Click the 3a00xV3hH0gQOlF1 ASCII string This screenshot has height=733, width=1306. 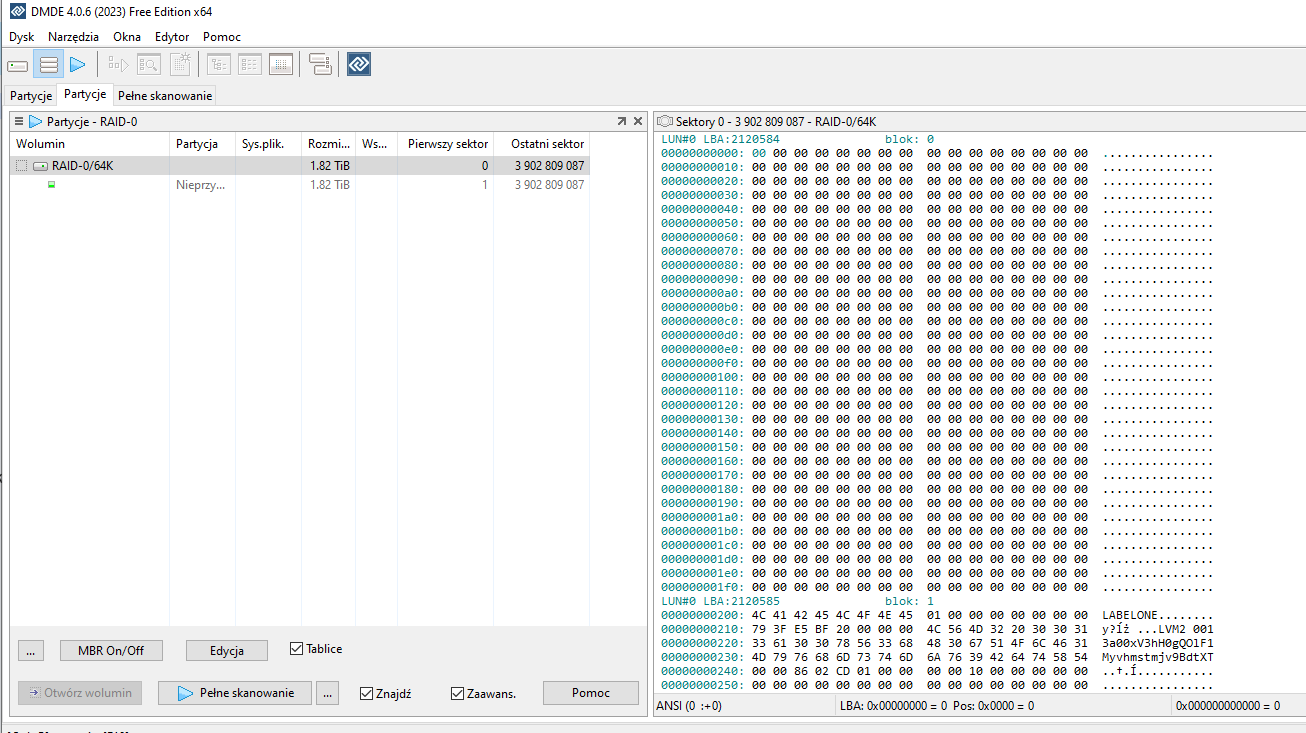click(1158, 643)
